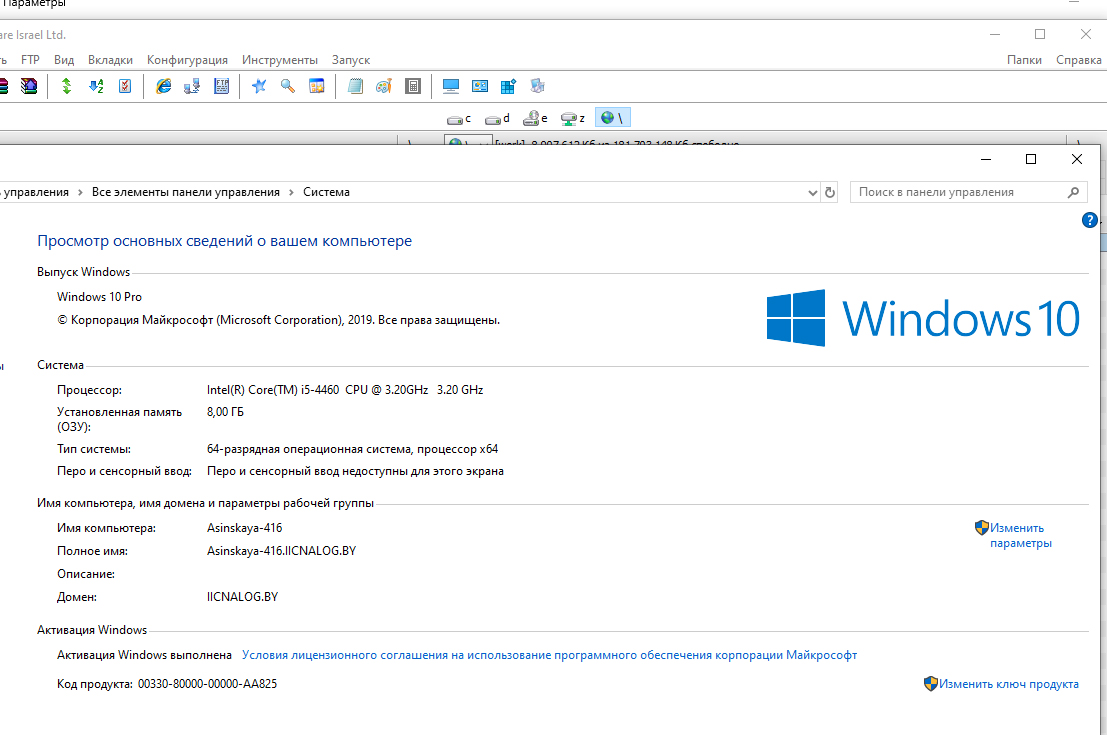Switch to drive d
Viewport: 1107px width, 735px height.
click(497, 118)
